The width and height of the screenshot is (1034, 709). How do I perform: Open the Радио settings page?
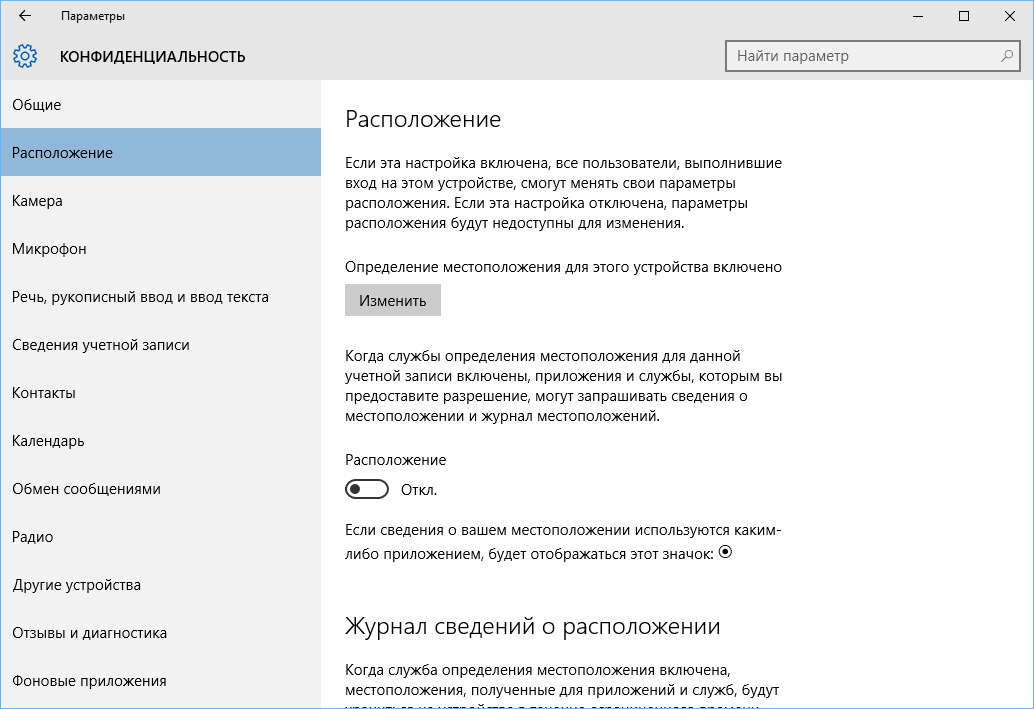33,536
